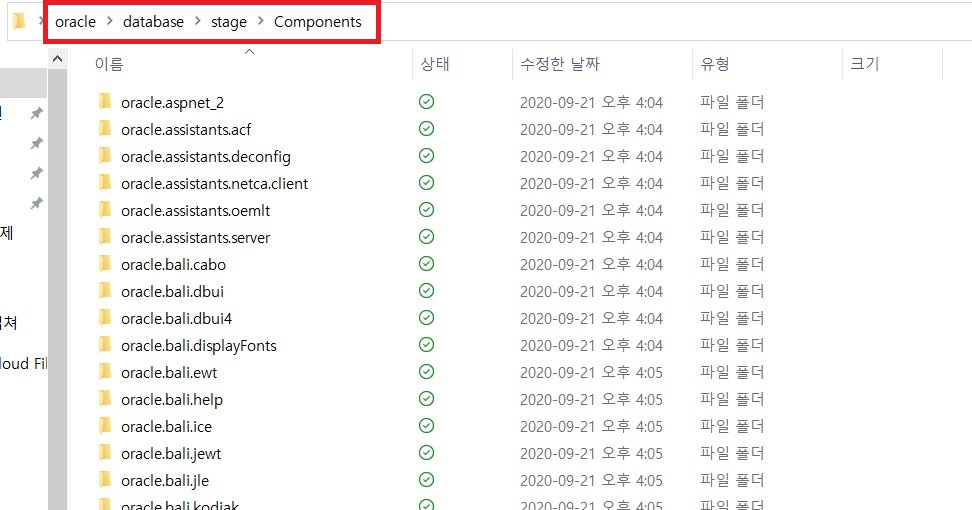Click folder icon of oracle.aspnet_2
This screenshot has width=972, height=510.
click(105, 102)
